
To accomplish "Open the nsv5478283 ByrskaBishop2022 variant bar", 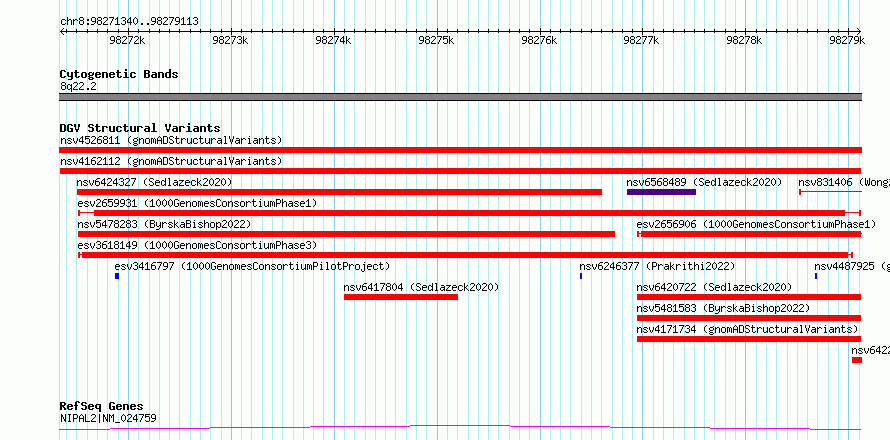I will pos(346,234).
